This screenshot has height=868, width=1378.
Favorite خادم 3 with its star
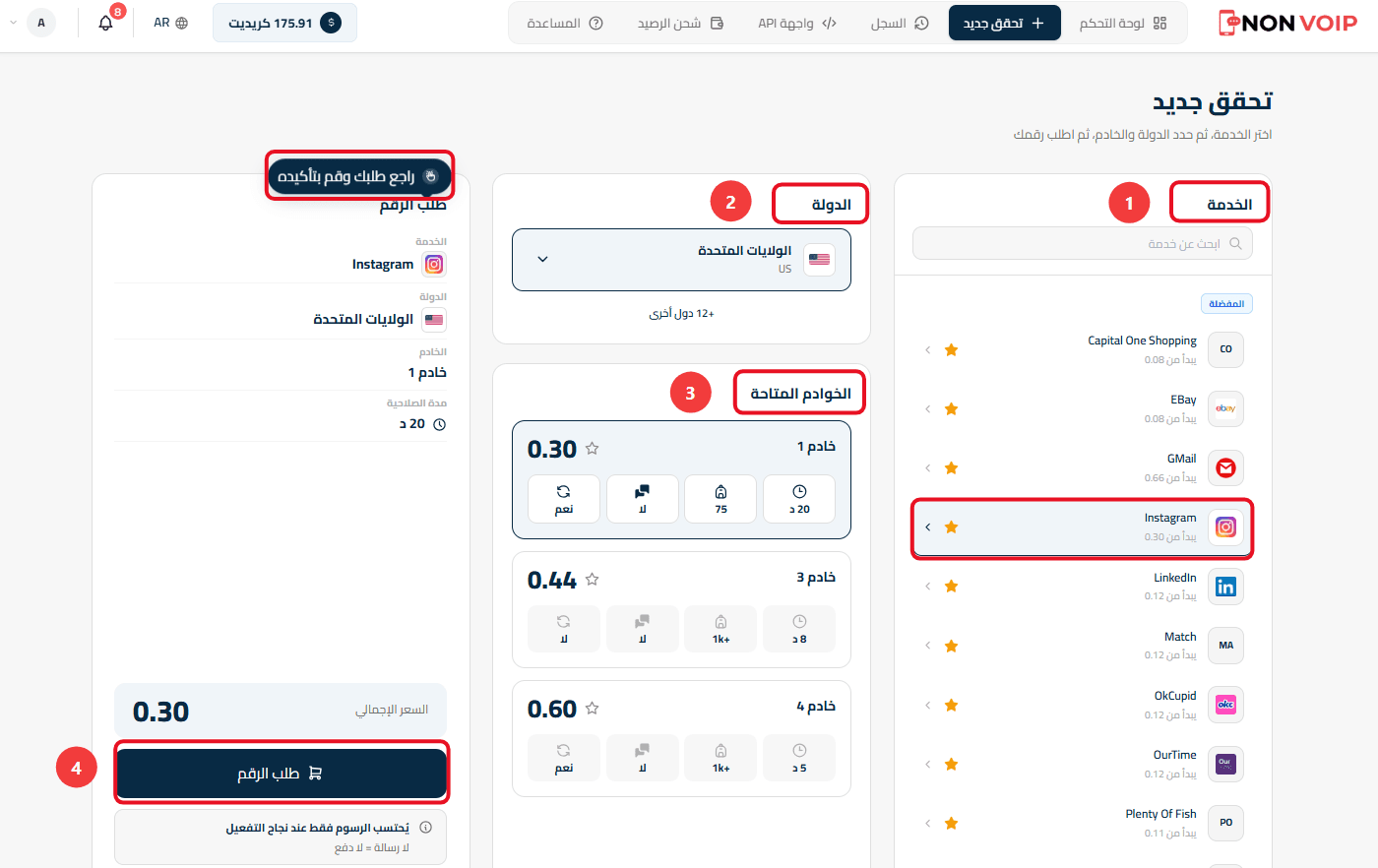click(592, 580)
